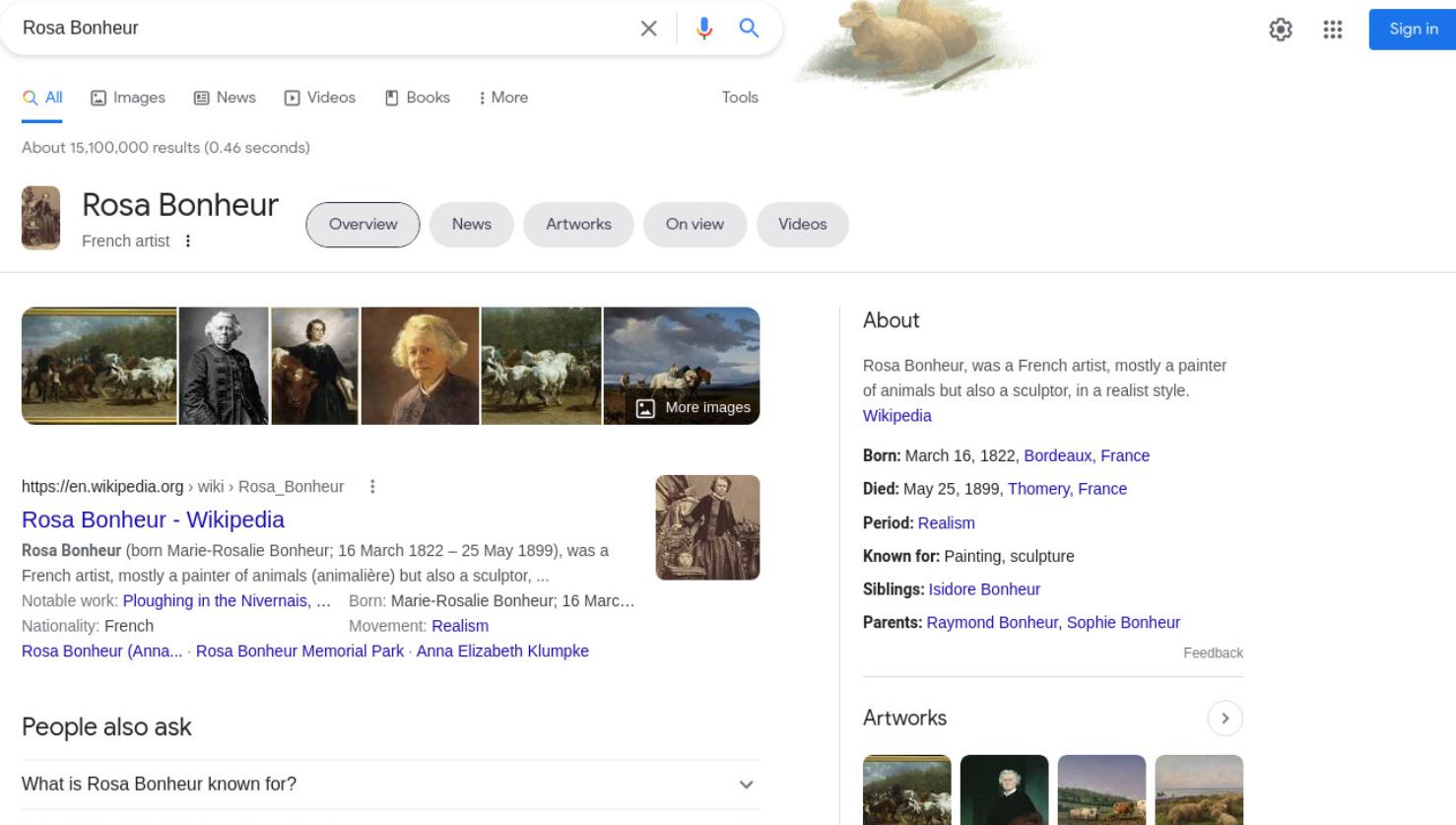
Task: Select the News chip beside Overview
Action: (471, 224)
